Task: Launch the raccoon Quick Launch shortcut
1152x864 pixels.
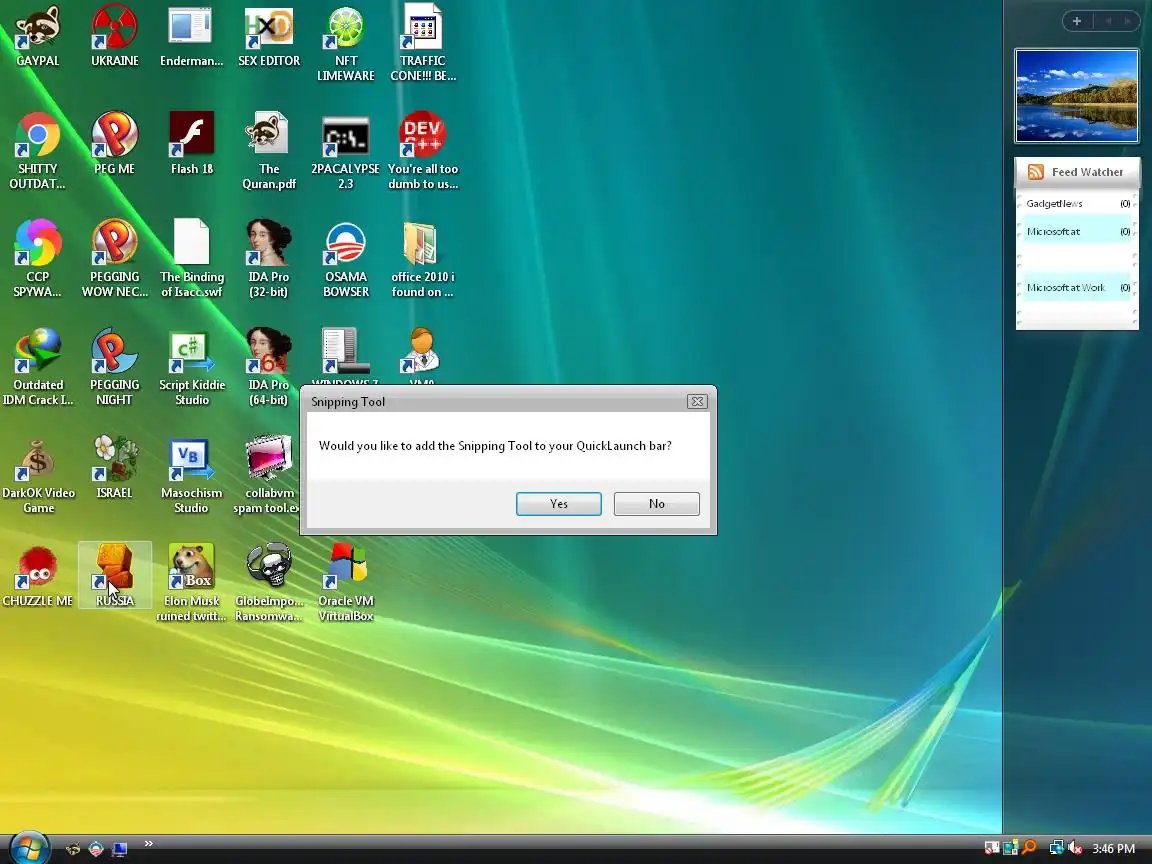Action: pos(73,849)
